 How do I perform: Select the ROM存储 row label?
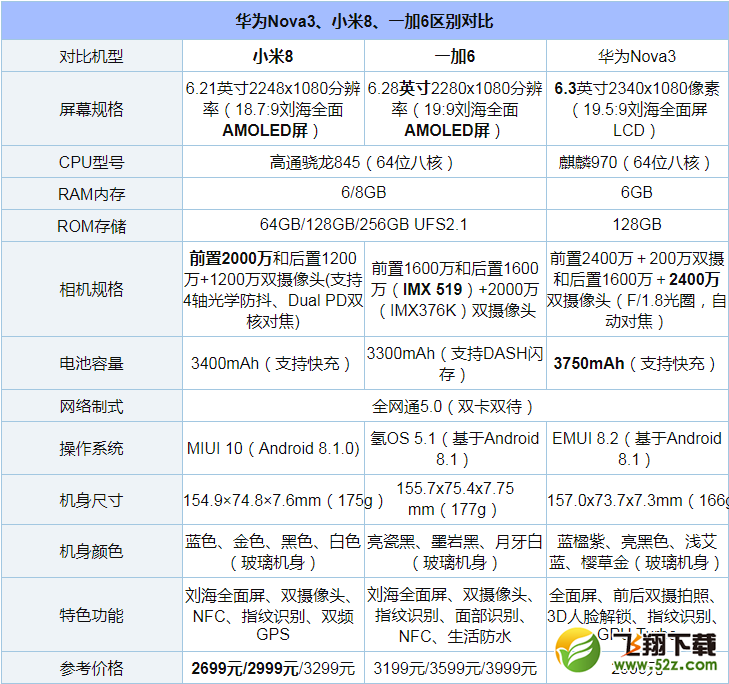(92, 226)
